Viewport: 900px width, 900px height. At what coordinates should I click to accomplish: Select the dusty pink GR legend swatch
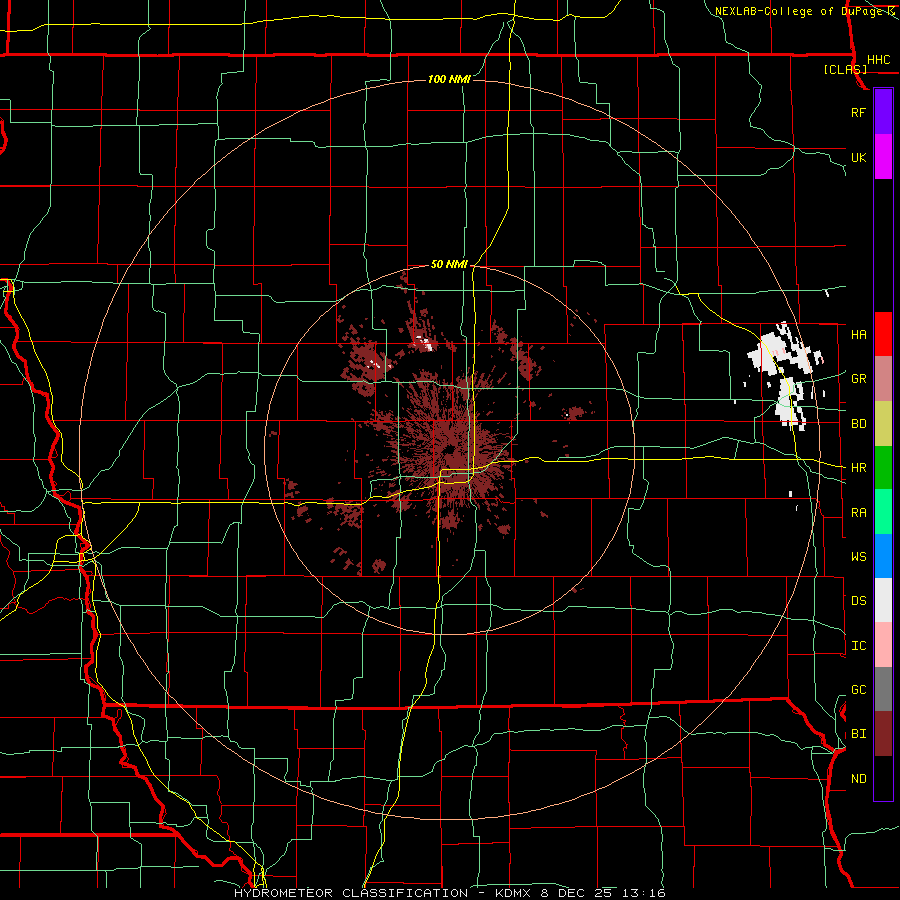883,379
